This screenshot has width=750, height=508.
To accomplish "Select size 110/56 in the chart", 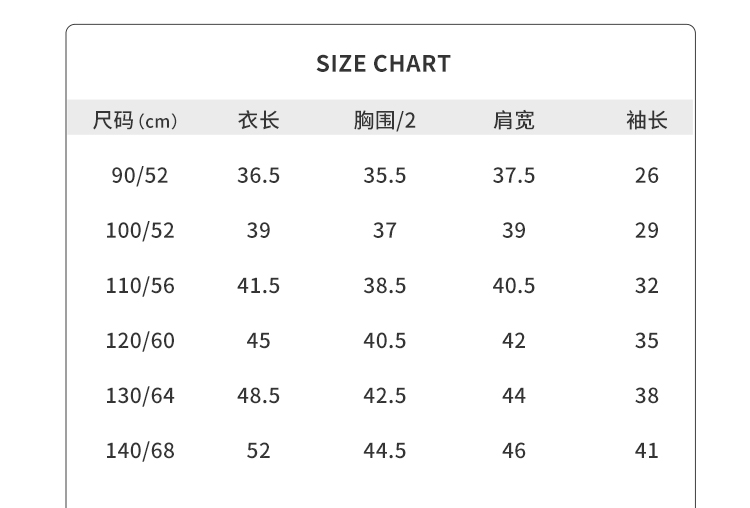I will (140, 286).
